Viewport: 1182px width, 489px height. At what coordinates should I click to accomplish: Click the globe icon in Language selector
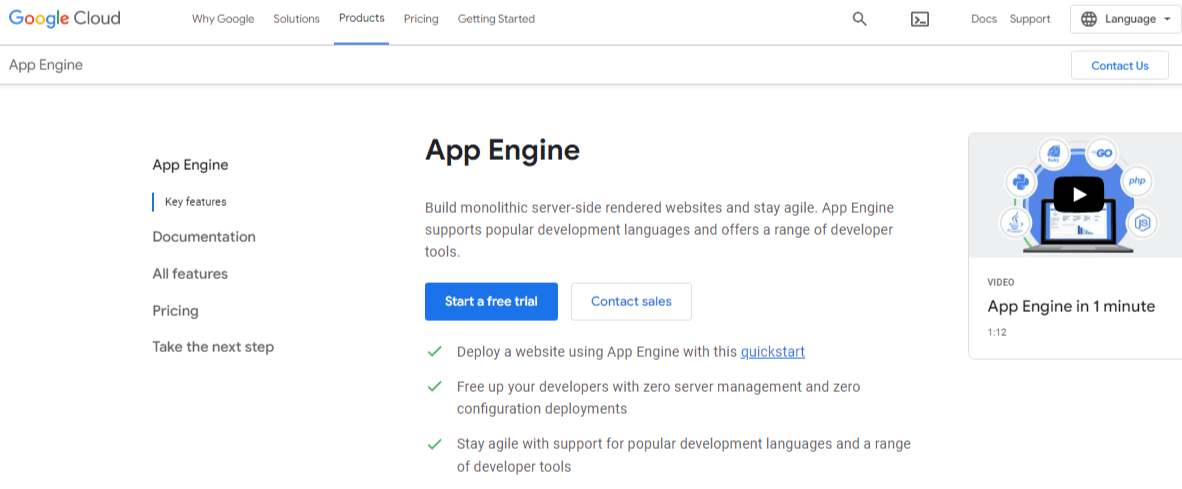[1089, 20]
